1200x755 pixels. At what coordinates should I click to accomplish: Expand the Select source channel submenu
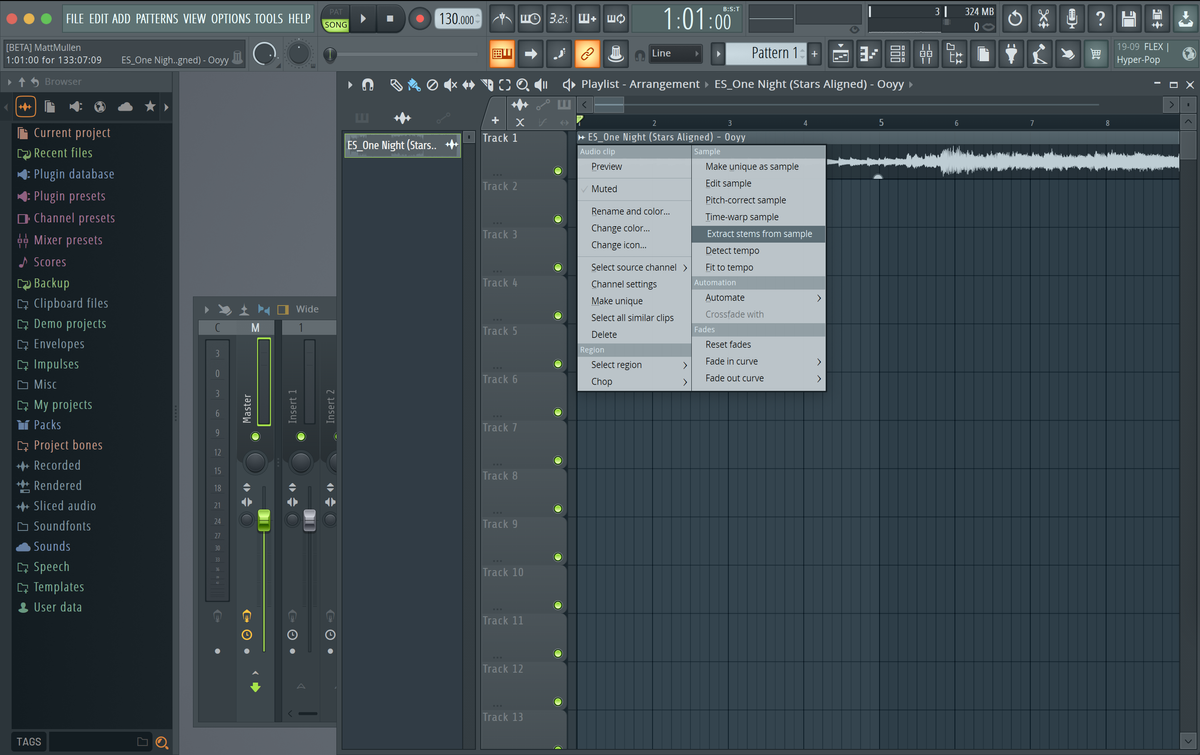pyautogui.click(x=633, y=267)
